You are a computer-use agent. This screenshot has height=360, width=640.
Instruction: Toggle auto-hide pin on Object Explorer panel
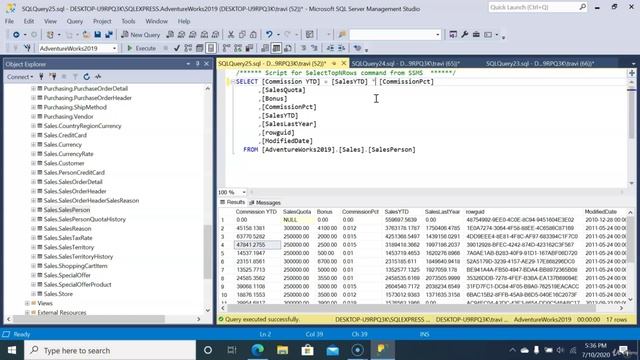pyautogui.click(x=198, y=64)
